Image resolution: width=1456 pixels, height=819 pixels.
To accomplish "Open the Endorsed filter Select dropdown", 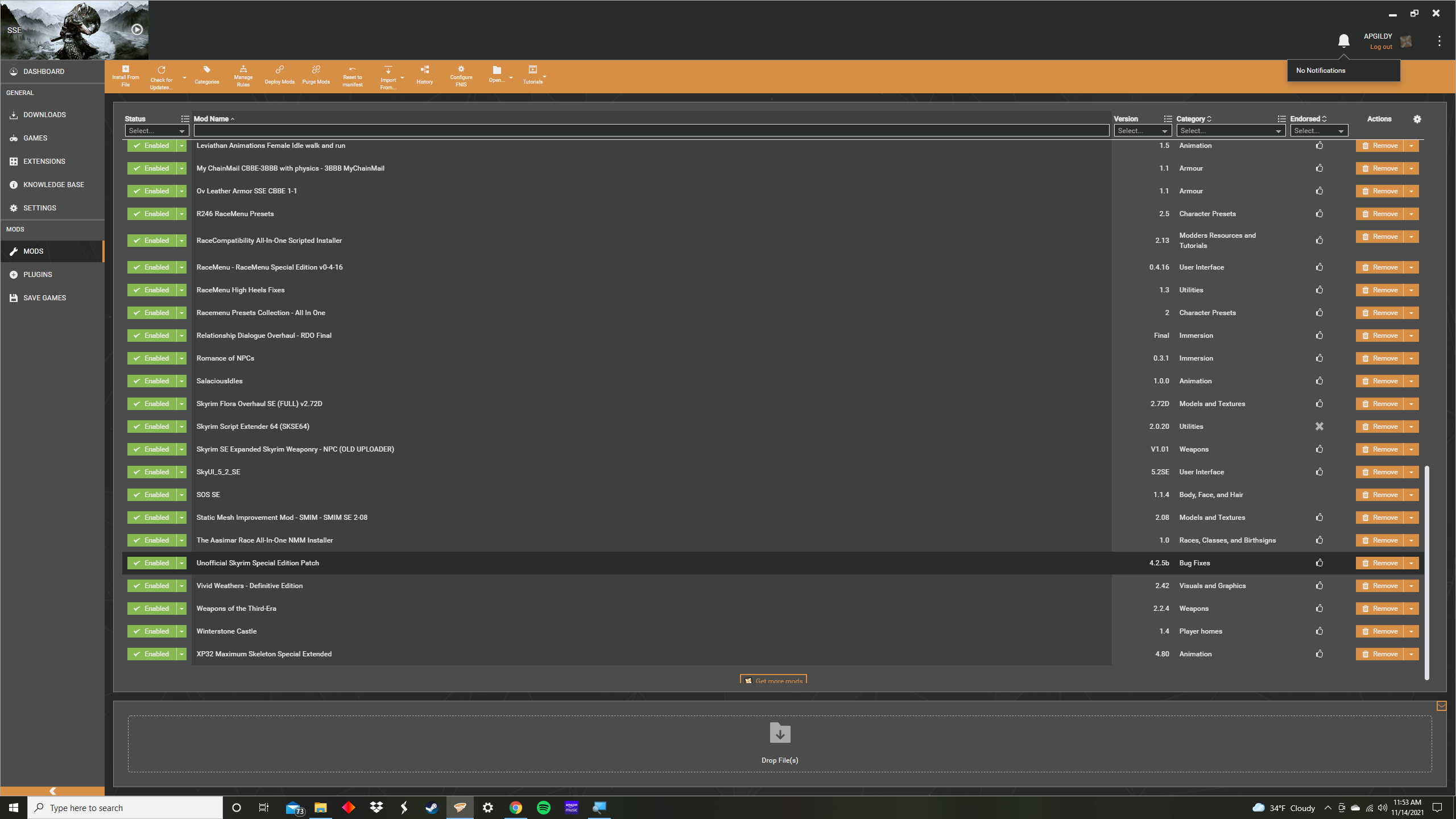I will [x=1318, y=131].
